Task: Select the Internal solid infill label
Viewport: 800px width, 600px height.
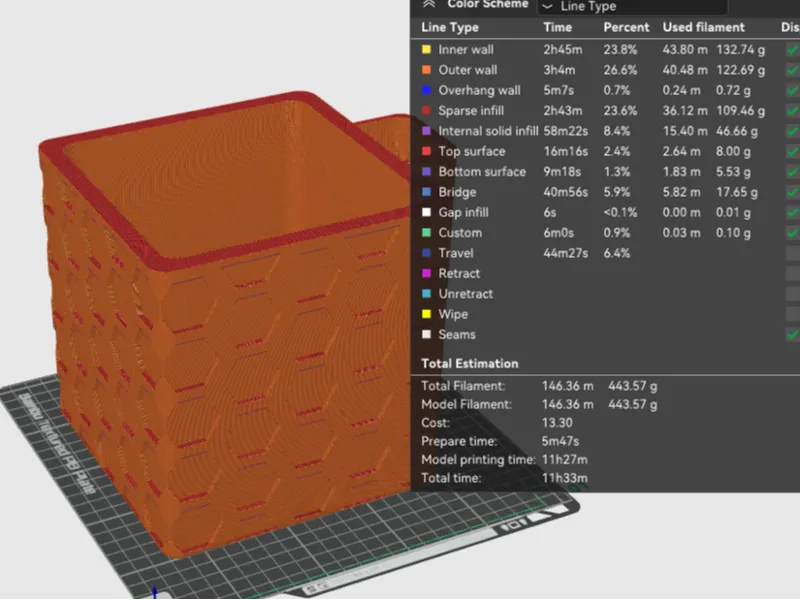Action: 488,131
